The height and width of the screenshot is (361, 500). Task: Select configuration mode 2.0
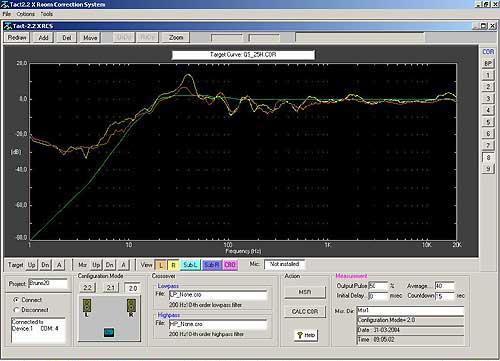(x=133, y=288)
